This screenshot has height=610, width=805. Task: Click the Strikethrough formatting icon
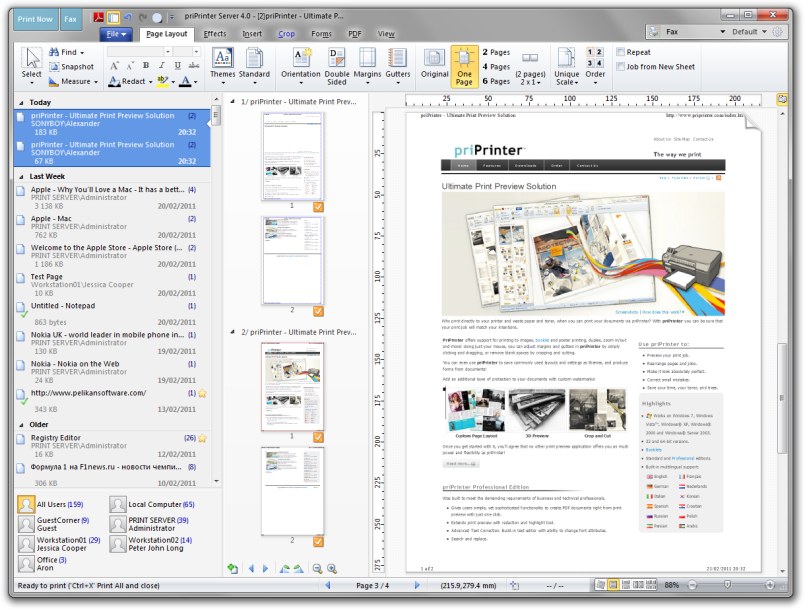(x=194, y=65)
